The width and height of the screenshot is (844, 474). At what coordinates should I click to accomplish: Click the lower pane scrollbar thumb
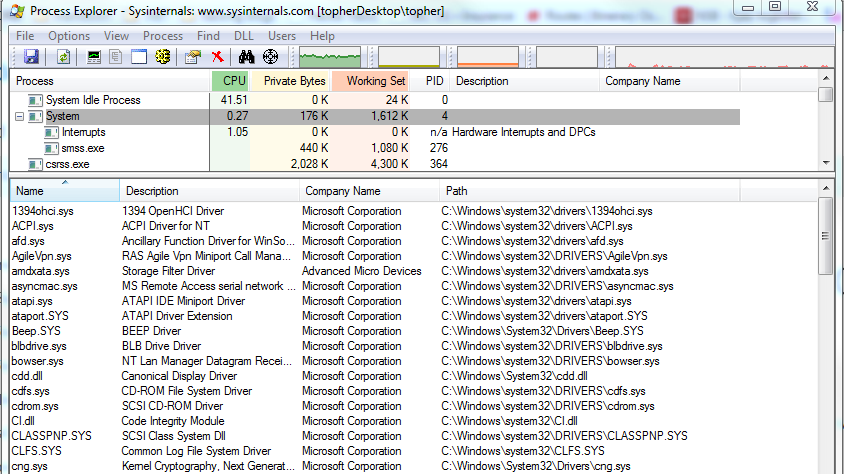coord(826,236)
